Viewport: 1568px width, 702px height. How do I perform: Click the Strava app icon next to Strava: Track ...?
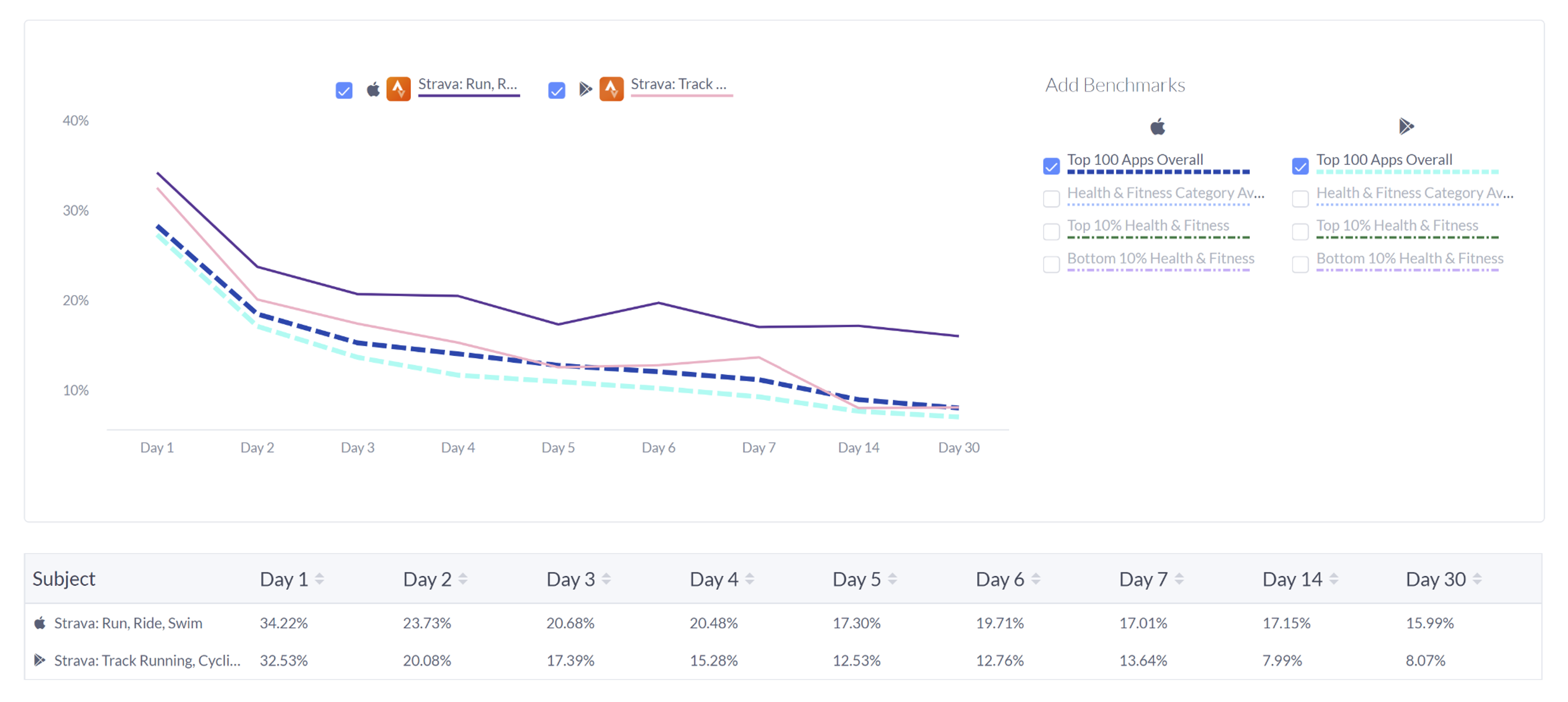(611, 89)
